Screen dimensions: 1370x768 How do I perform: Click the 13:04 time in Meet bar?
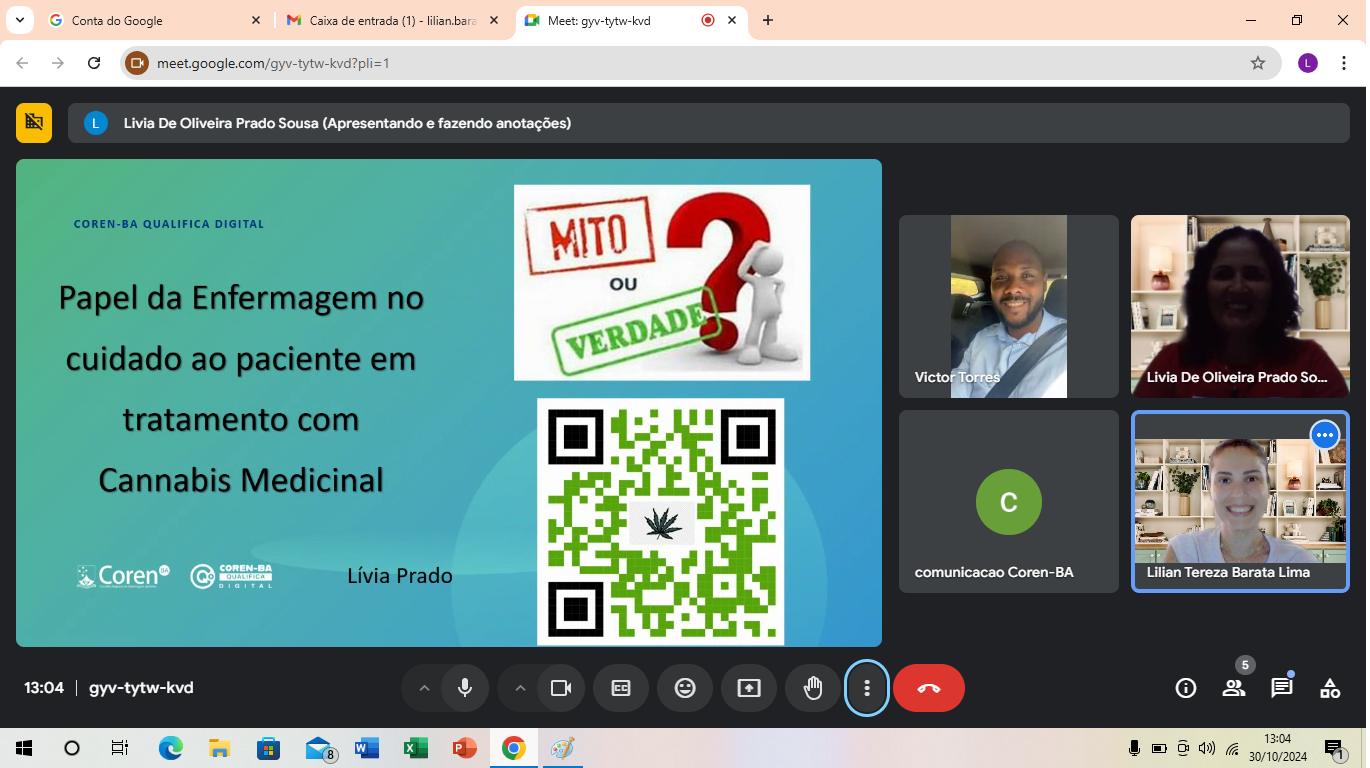pyautogui.click(x=44, y=688)
